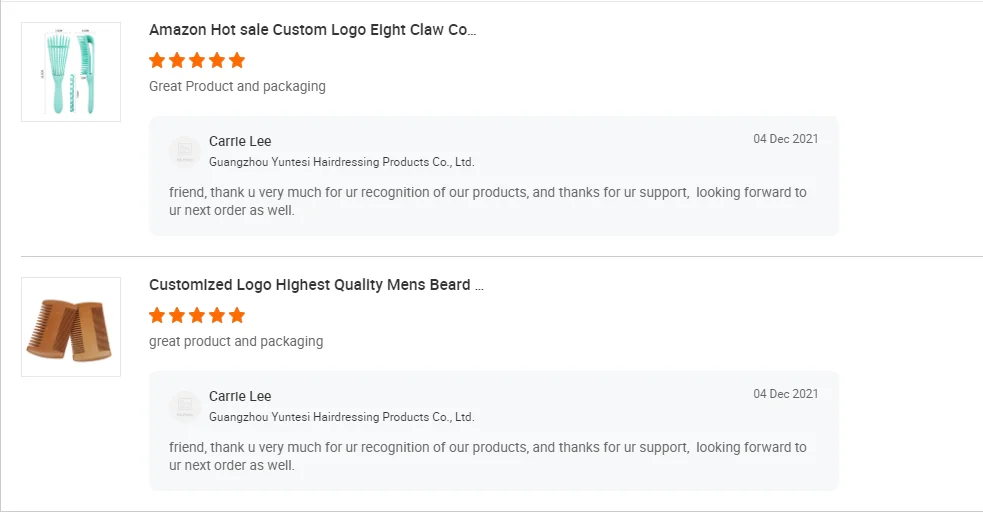Open Guangzhou Yuntesi company link under Mens Beard review

[x=341, y=417]
